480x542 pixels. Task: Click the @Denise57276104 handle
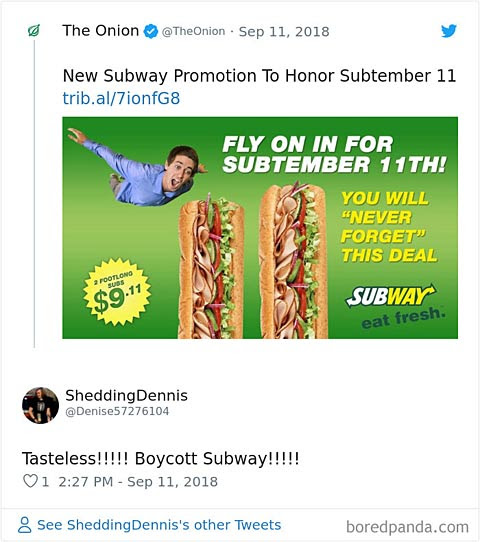click(x=117, y=411)
